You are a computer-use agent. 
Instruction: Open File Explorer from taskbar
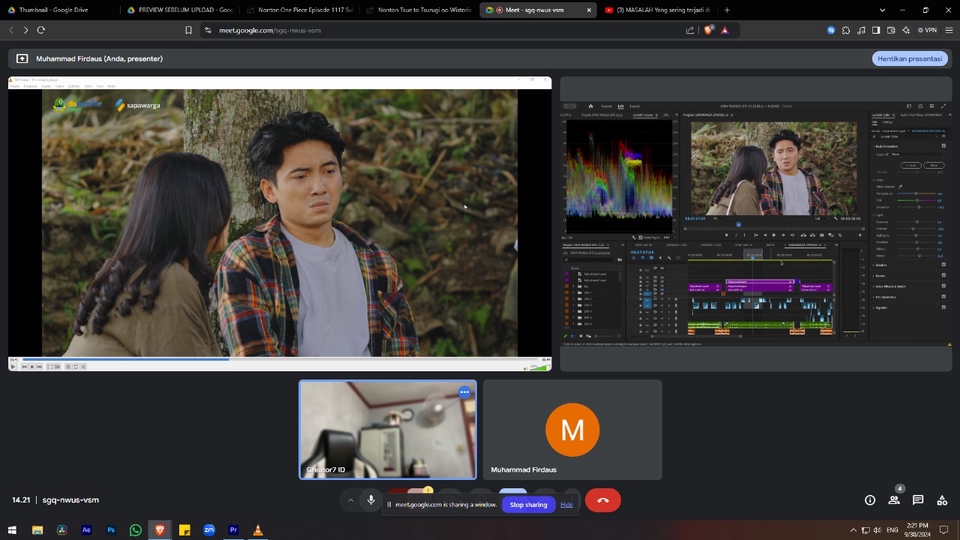click(37, 530)
